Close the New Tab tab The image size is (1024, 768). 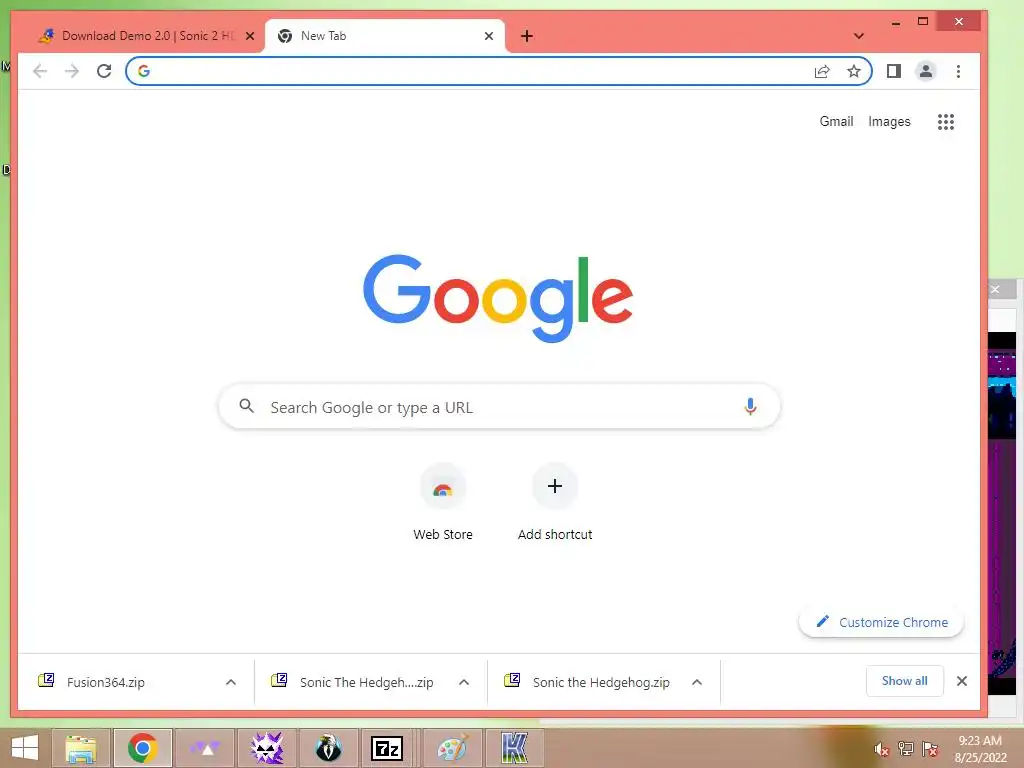(488, 36)
